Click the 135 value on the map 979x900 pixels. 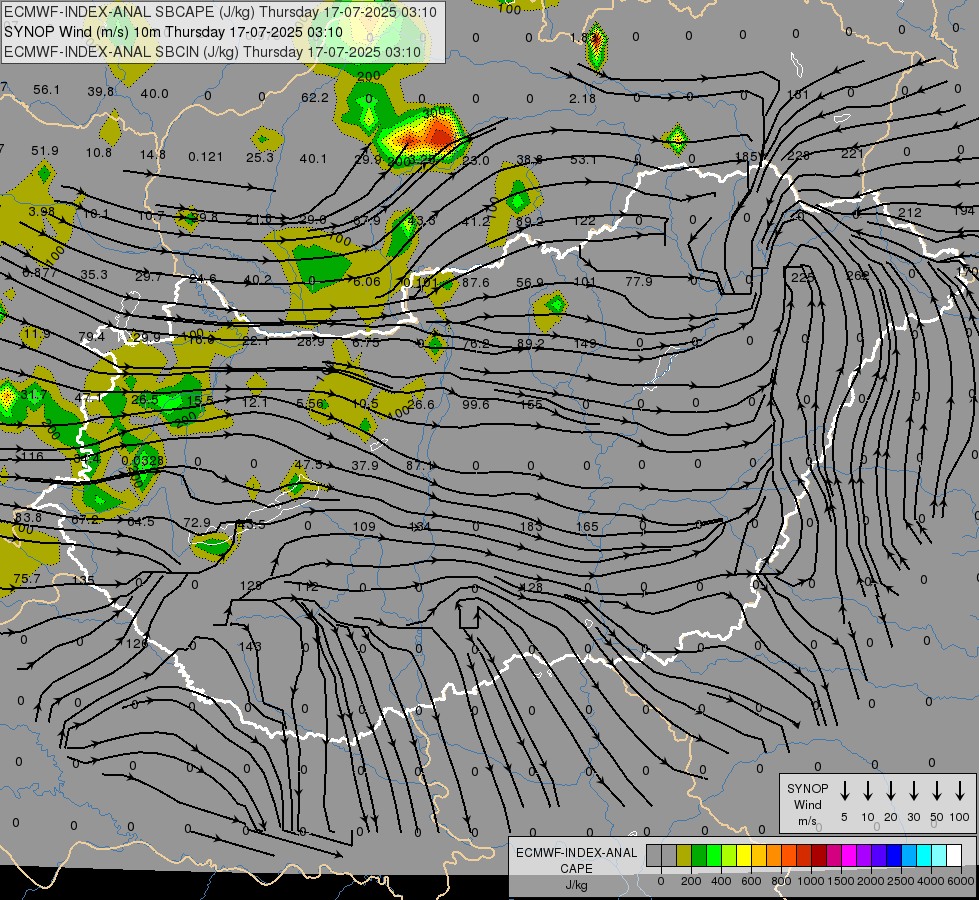pyautogui.click(x=83, y=580)
